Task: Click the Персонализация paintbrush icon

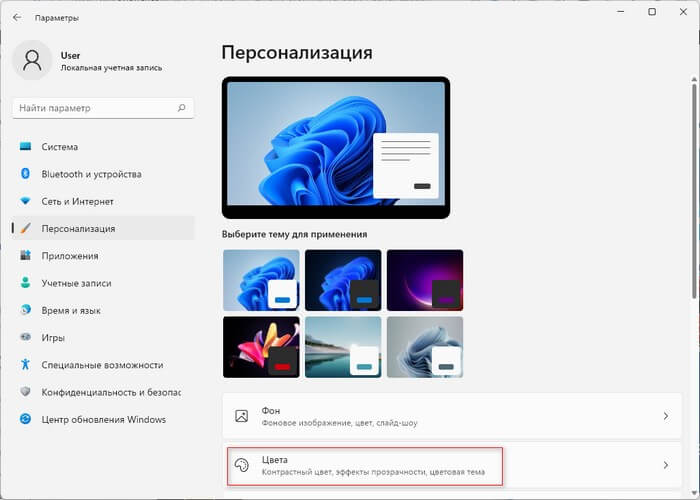Action: [25, 228]
